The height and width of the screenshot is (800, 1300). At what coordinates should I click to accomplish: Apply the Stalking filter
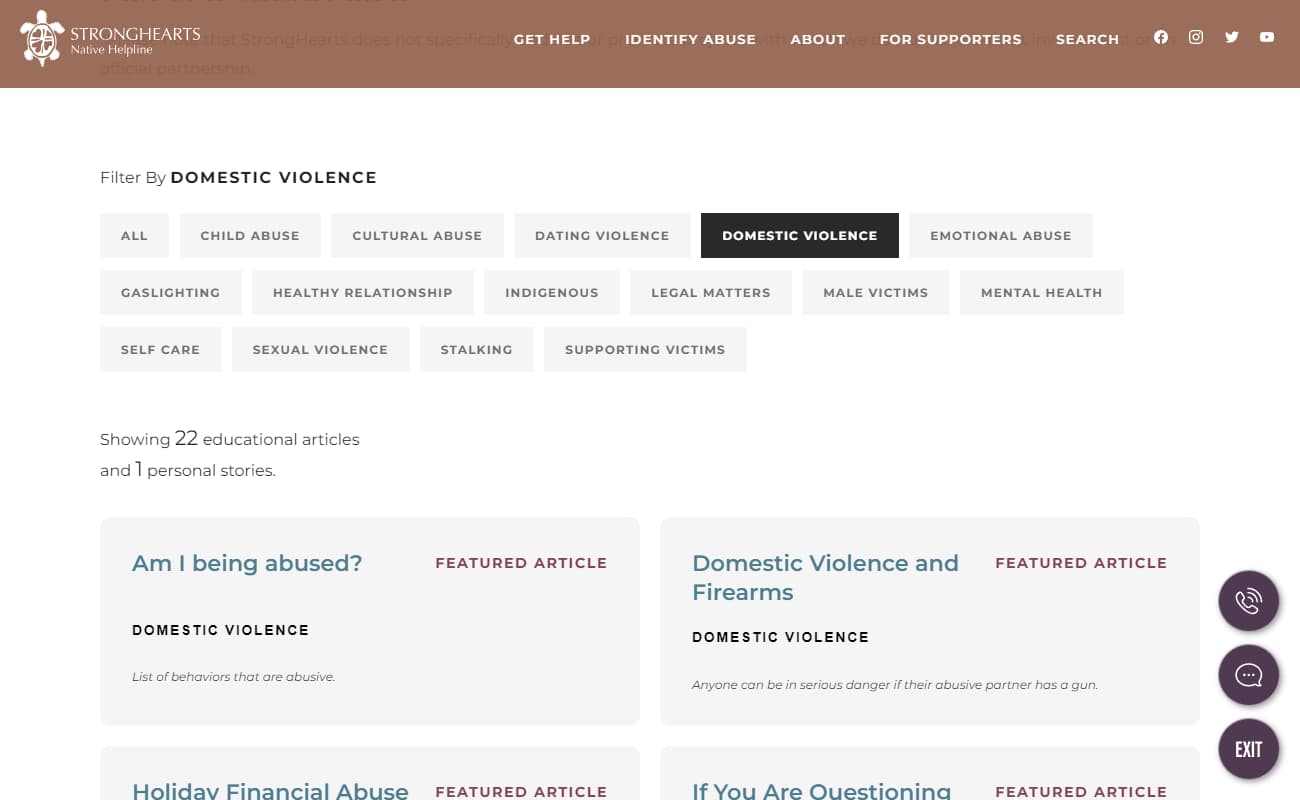[x=477, y=349]
